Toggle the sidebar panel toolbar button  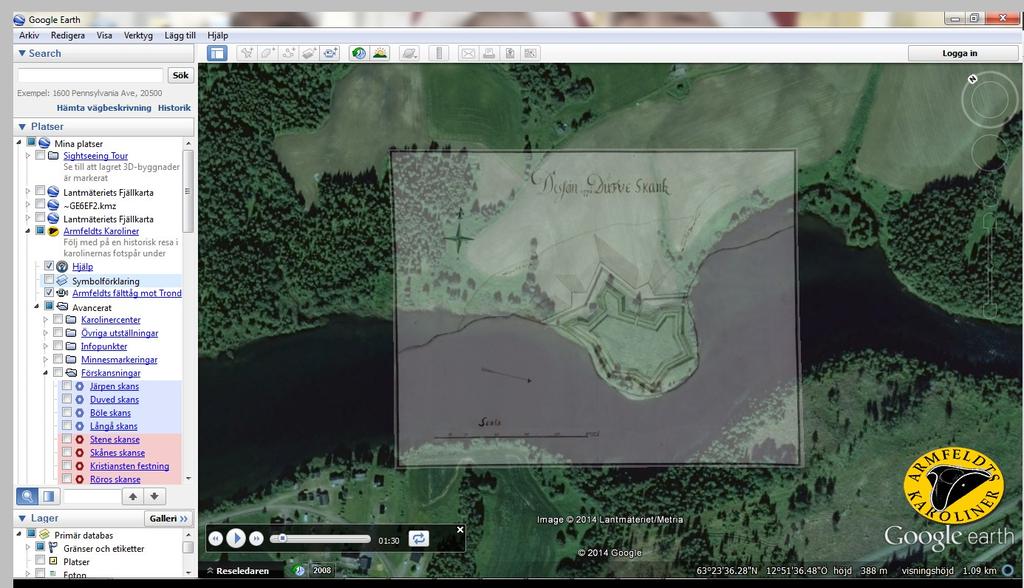217,53
